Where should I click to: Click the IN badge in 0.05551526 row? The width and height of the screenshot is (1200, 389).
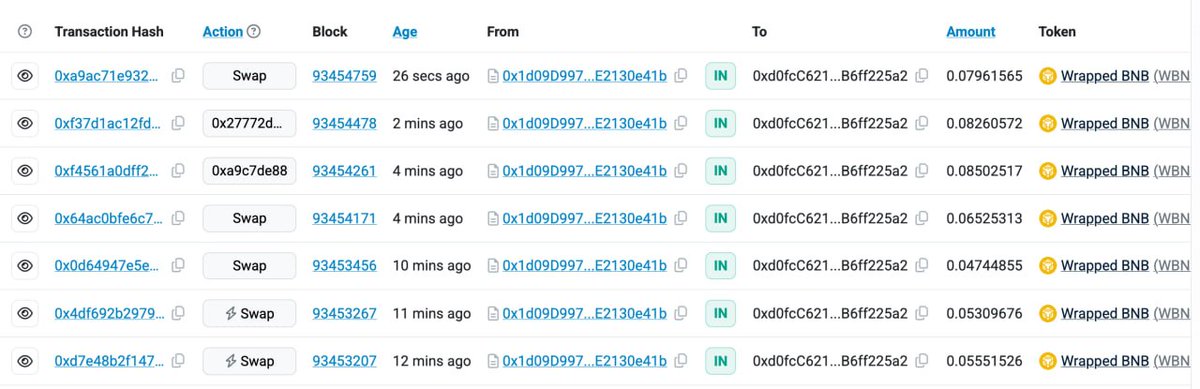click(720, 361)
